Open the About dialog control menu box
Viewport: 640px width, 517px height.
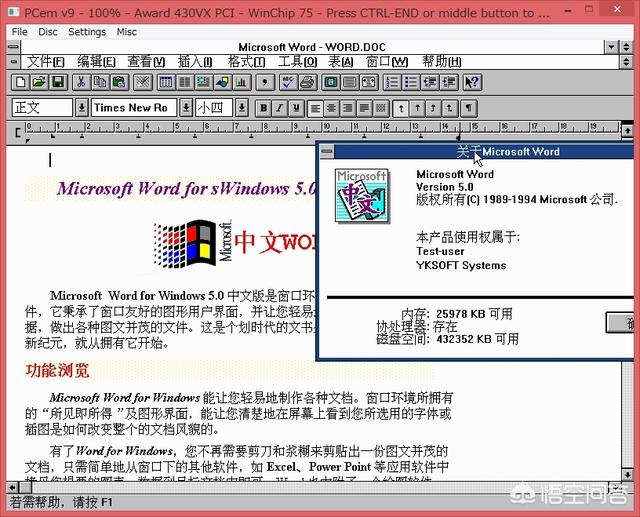pos(327,151)
